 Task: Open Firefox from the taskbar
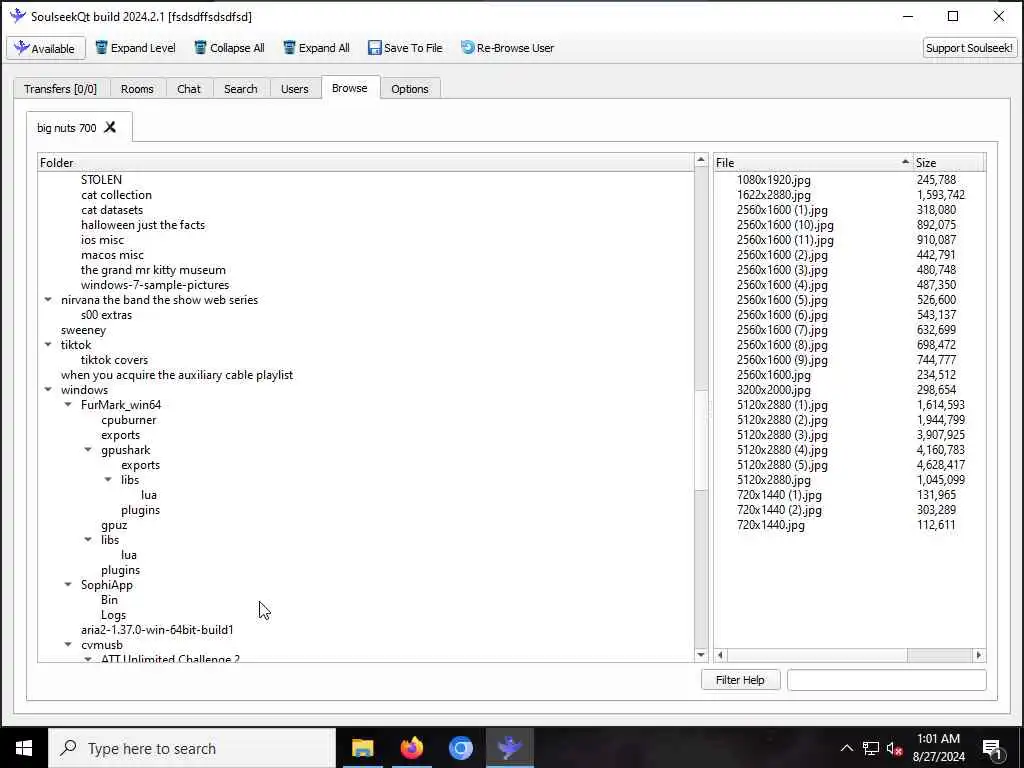coord(411,748)
